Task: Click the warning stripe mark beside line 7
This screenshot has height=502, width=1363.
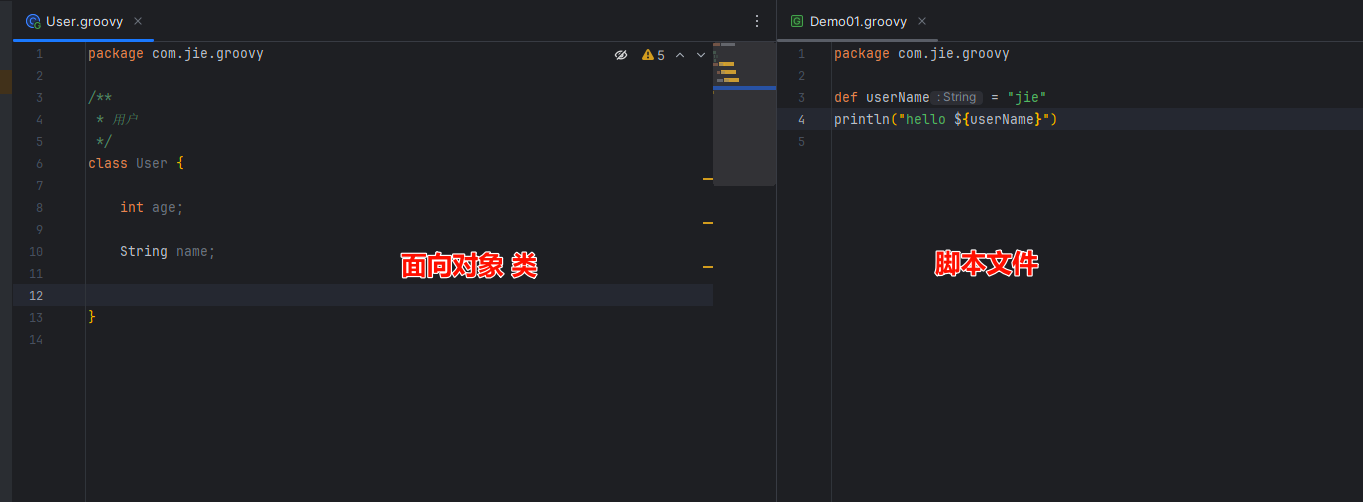Action: [x=708, y=179]
